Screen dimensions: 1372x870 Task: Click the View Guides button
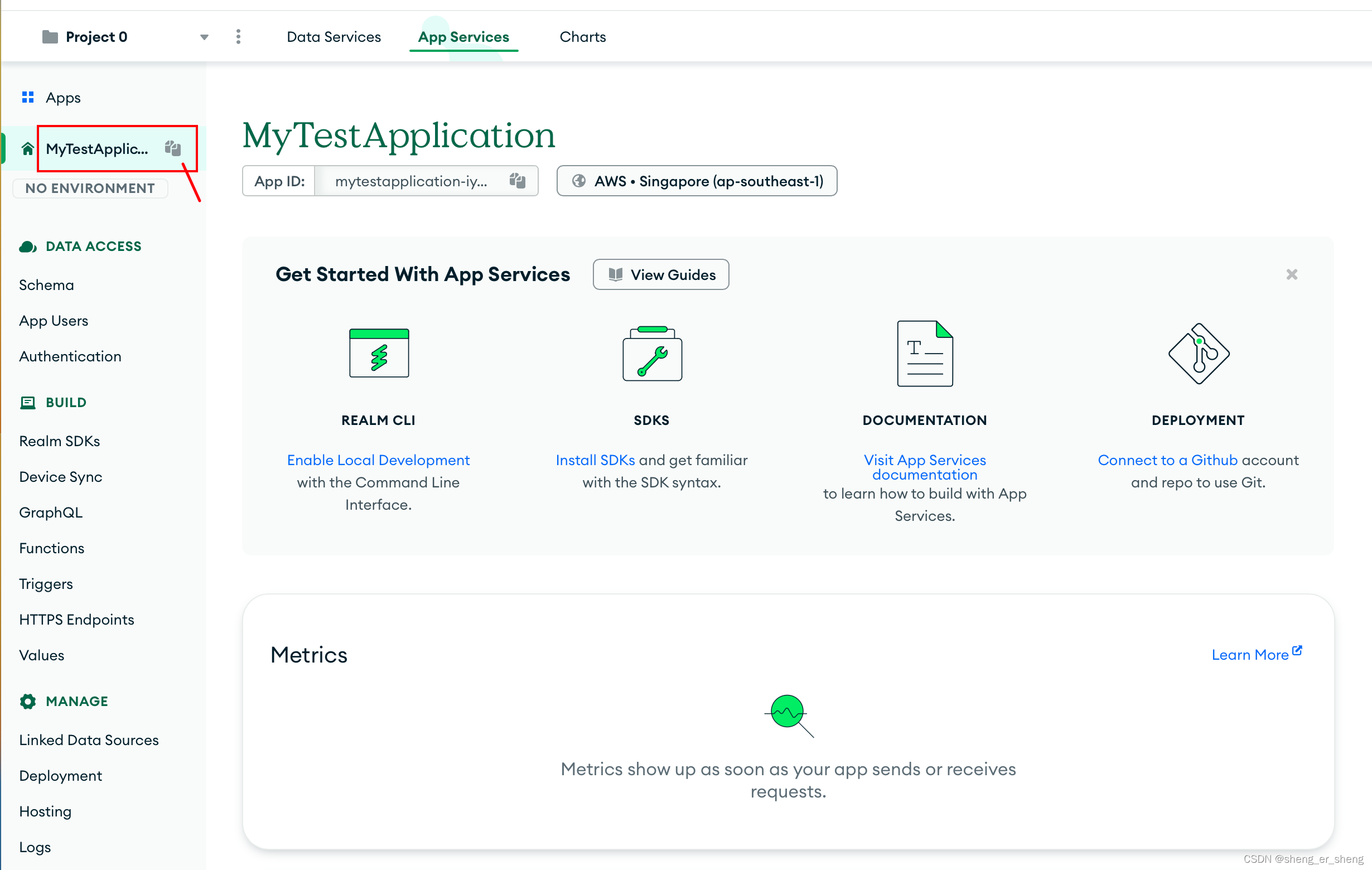[x=661, y=274]
